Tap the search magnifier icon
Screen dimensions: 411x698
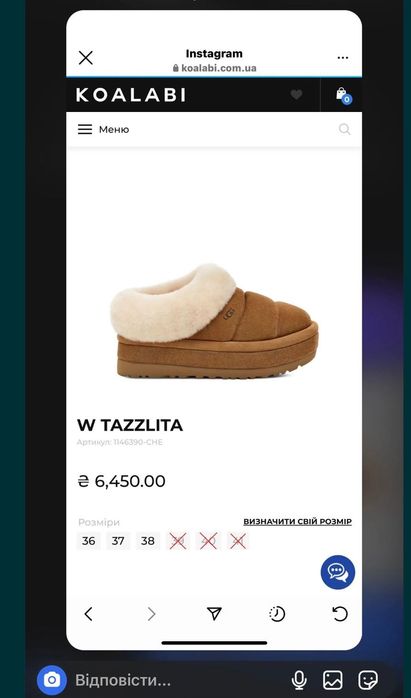pyautogui.click(x=344, y=130)
